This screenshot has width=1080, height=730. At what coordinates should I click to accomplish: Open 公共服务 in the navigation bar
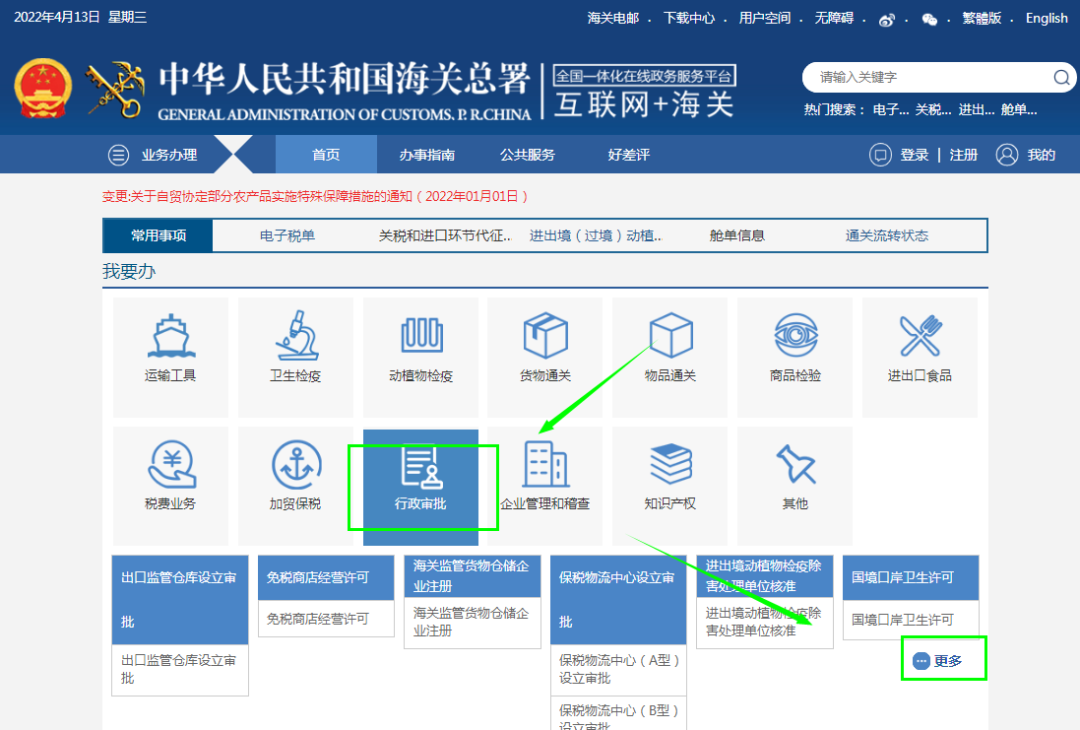coord(528,155)
